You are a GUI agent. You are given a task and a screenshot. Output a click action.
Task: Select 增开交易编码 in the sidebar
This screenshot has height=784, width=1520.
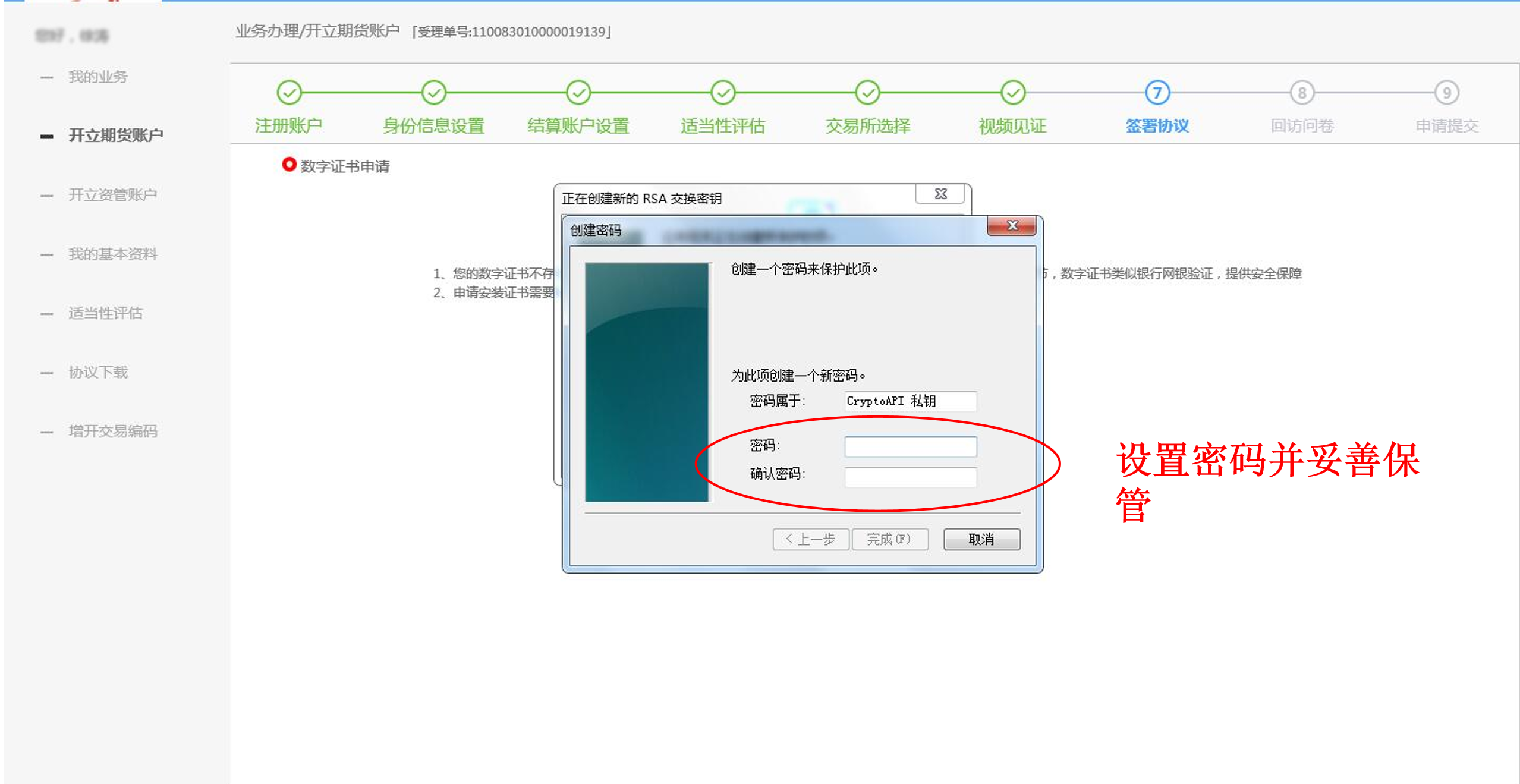(112, 431)
